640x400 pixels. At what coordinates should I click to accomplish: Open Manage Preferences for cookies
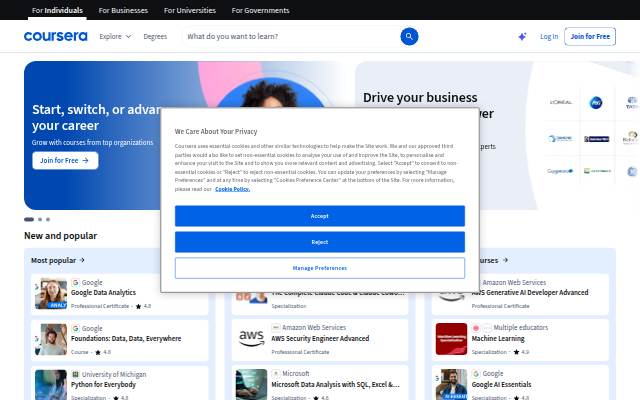[x=320, y=268]
